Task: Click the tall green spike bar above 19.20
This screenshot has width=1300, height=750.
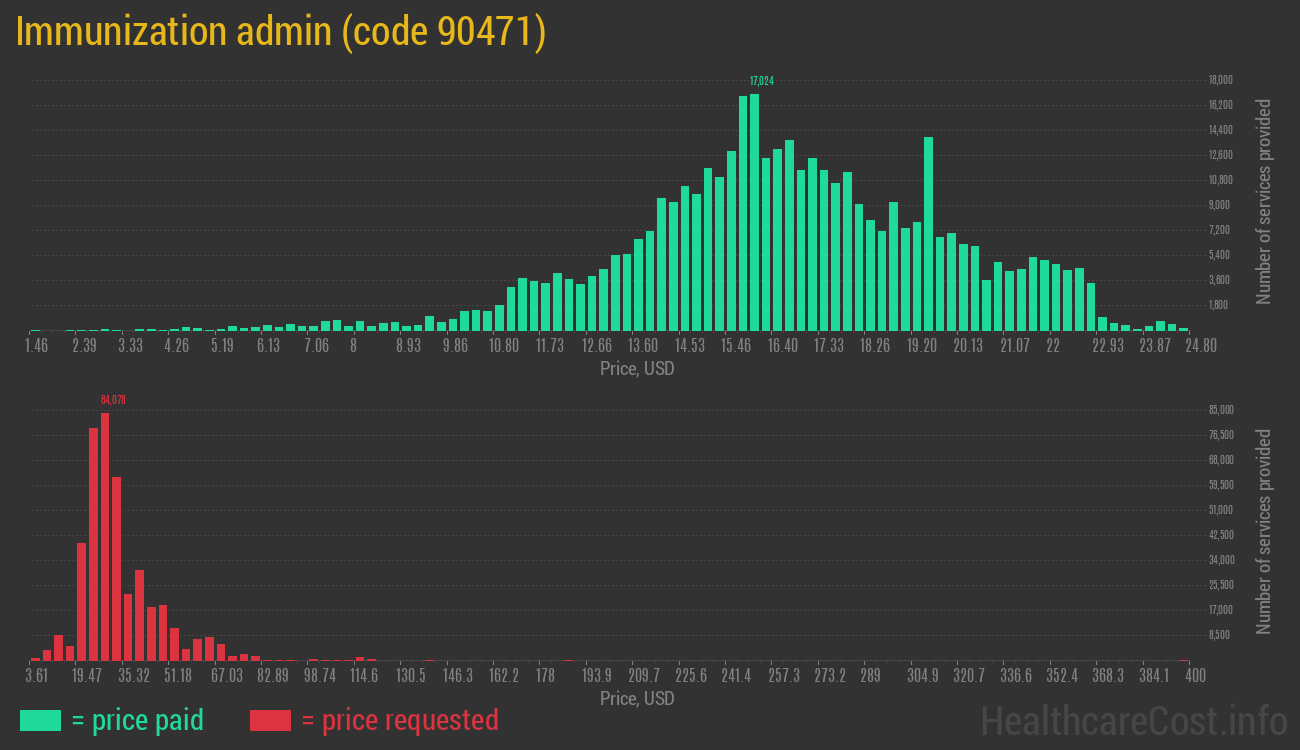Action: click(928, 233)
